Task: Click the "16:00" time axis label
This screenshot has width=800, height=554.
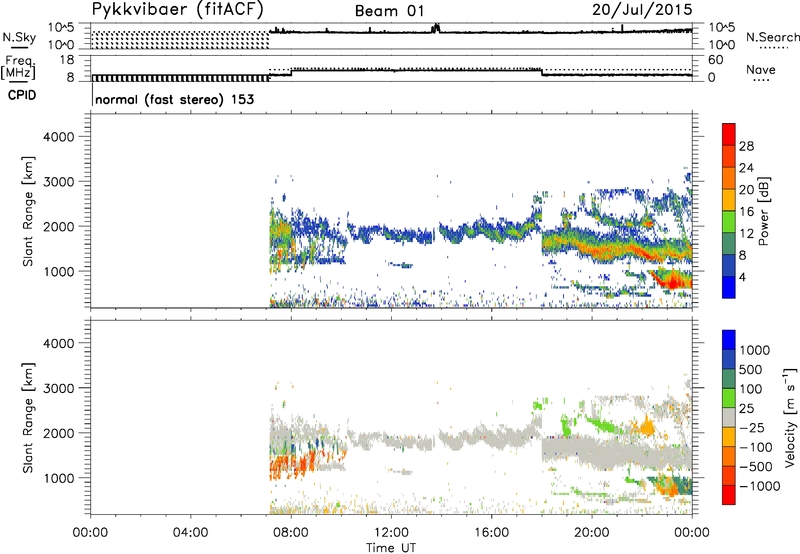Action: tap(491, 533)
